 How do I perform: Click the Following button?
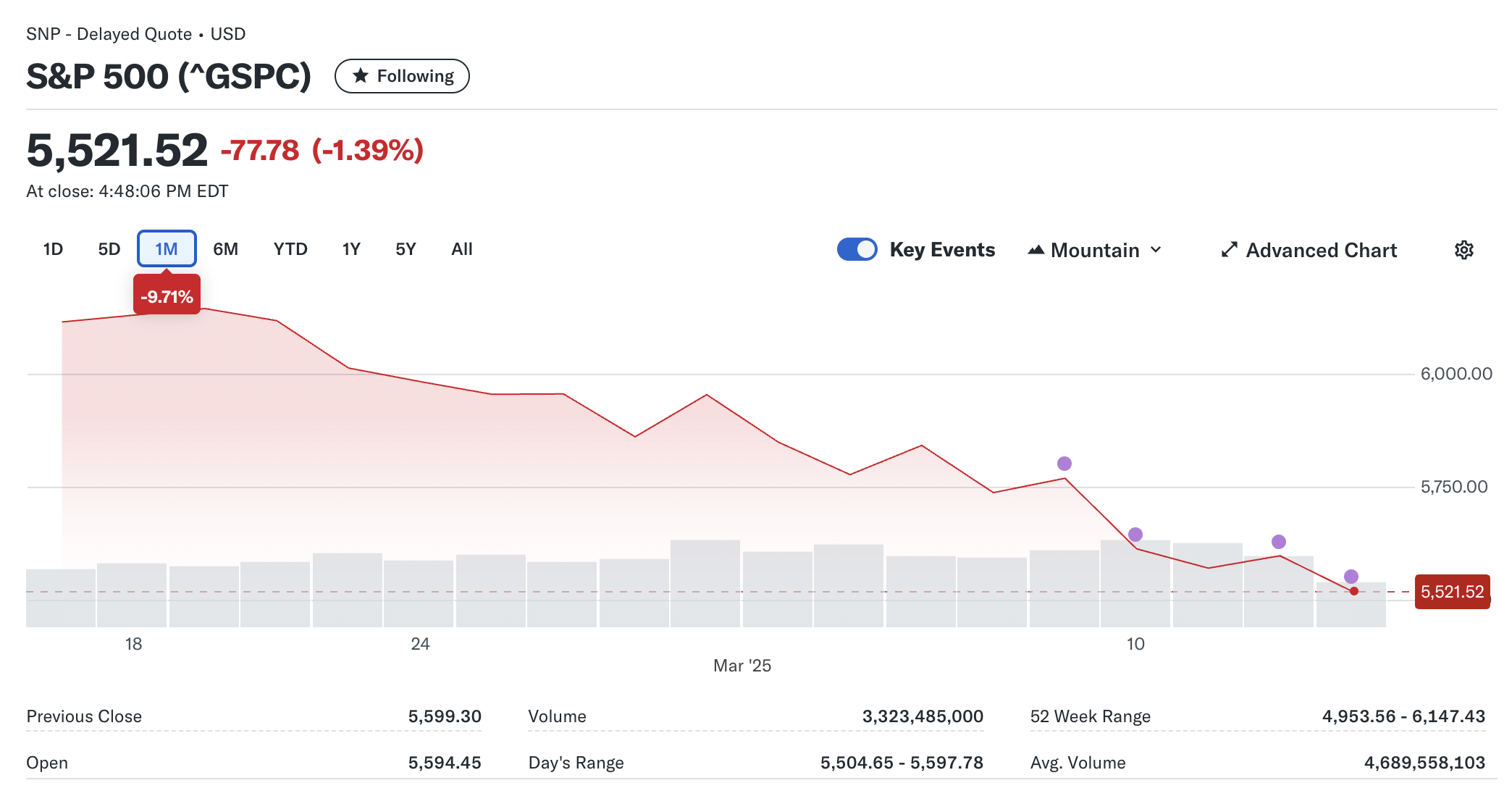click(402, 76)
